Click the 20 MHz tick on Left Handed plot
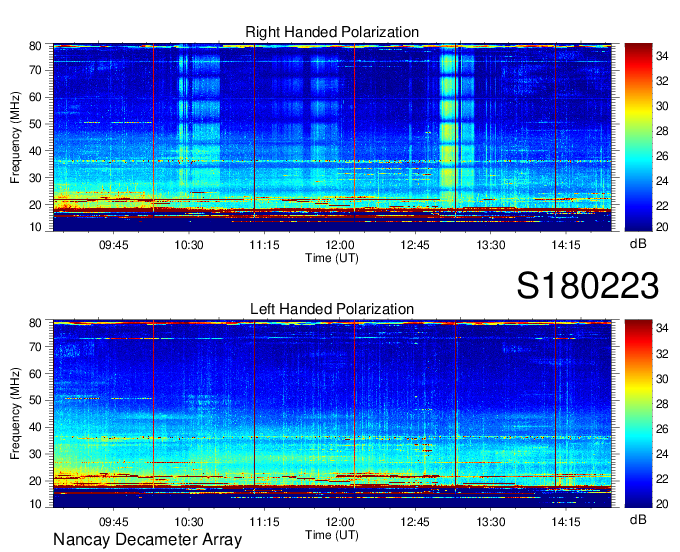Screen dimensions: 680x552 (35, 481)
